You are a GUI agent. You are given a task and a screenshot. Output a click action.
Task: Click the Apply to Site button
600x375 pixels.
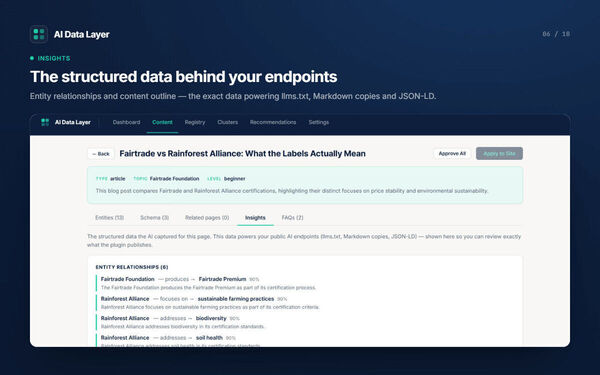(x=499, y=153)
